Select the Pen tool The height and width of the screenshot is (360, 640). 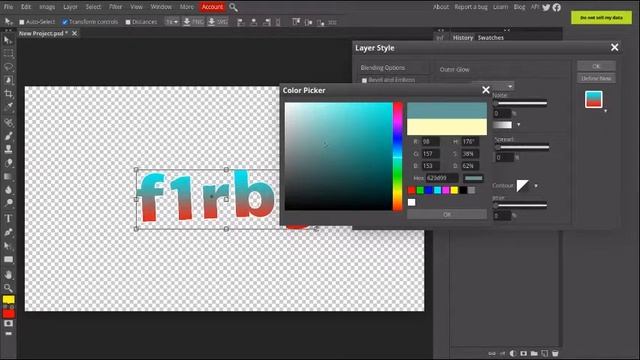click(8, 232)
